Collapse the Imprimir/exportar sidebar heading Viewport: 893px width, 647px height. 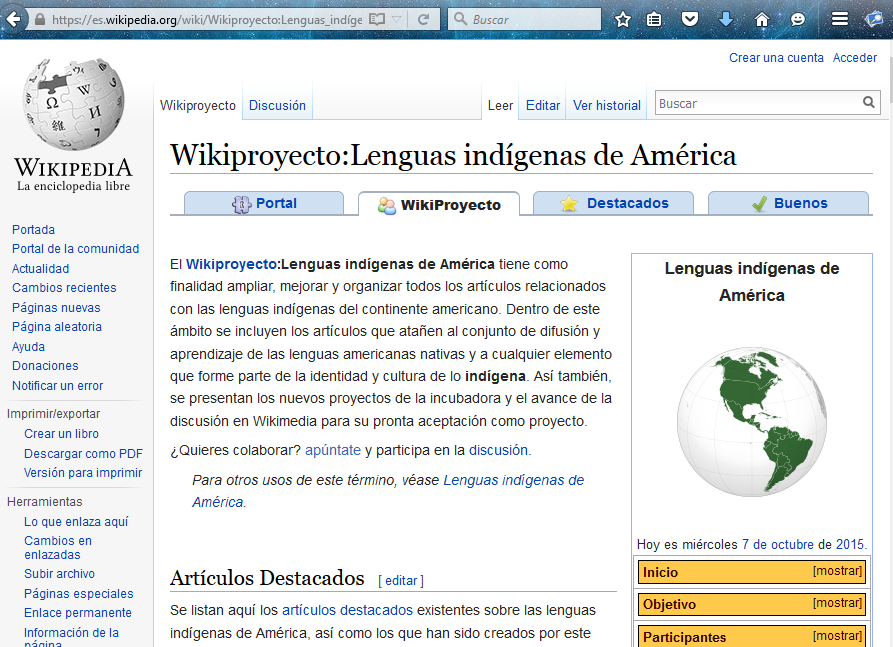pos(54,413)
